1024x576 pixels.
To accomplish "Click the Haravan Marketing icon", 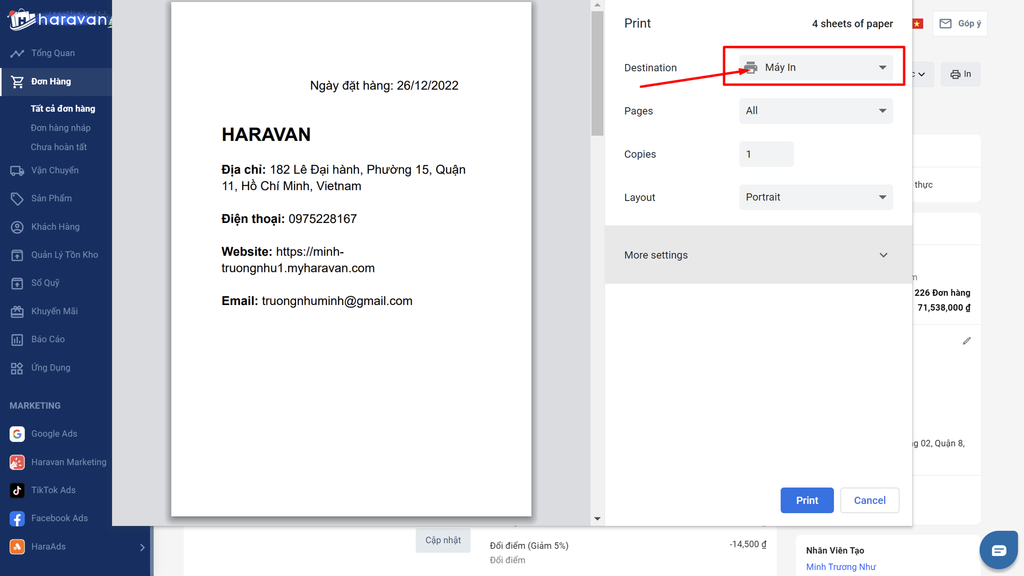I will click(17, 462).
